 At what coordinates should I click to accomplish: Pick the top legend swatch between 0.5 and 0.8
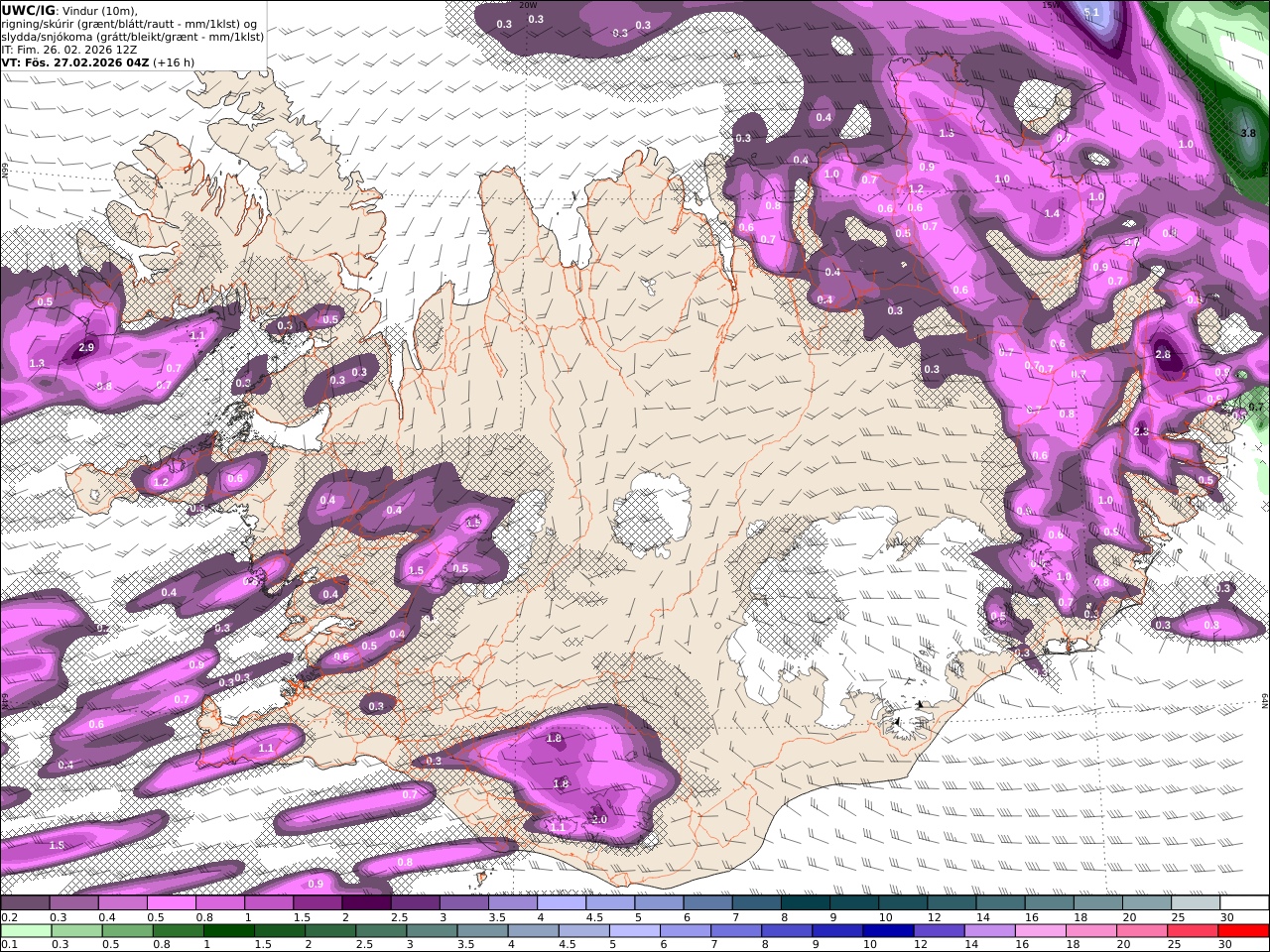(x=171, y=903)
